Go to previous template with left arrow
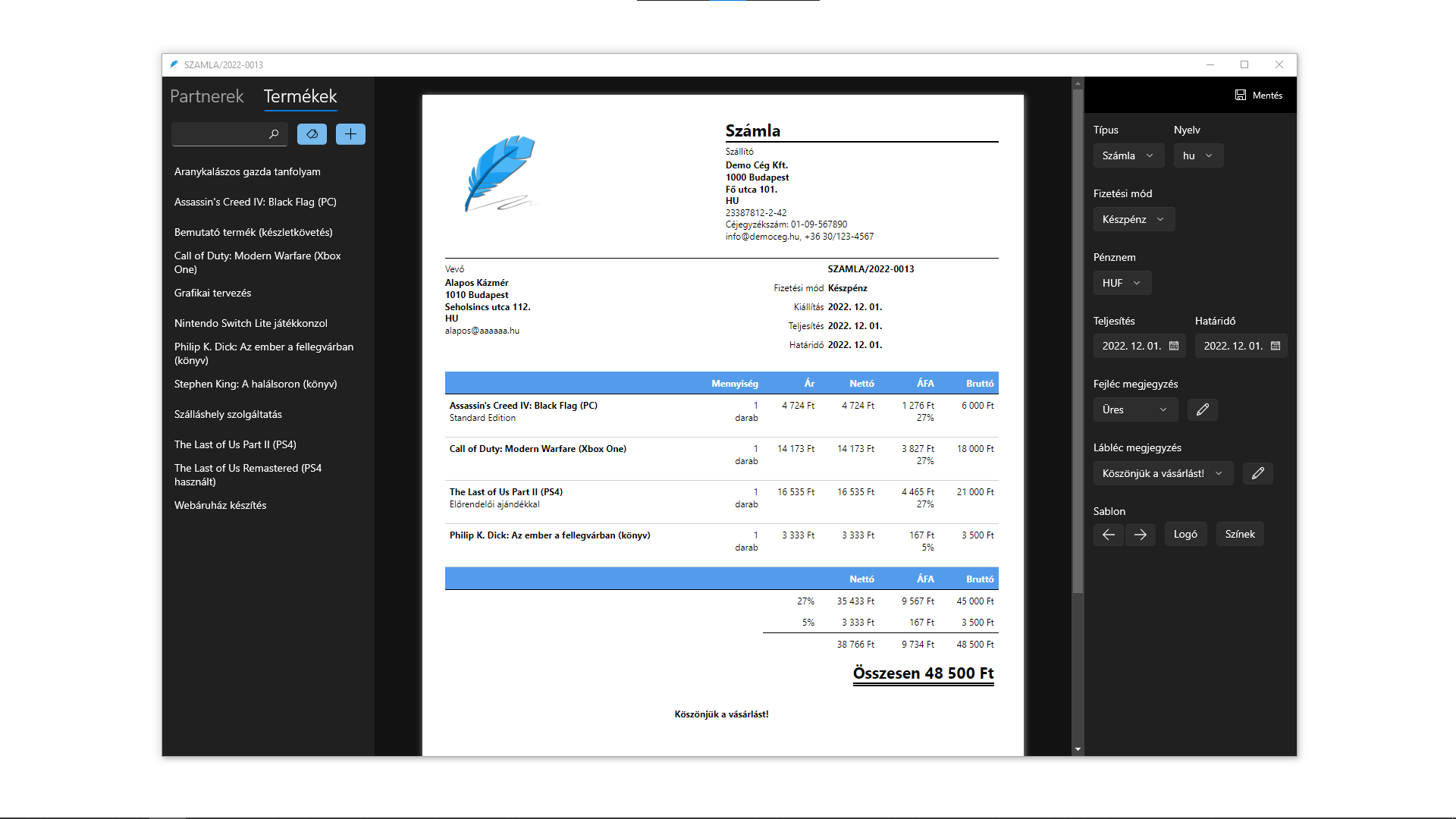1456x819 pixels. point(1108,535)
